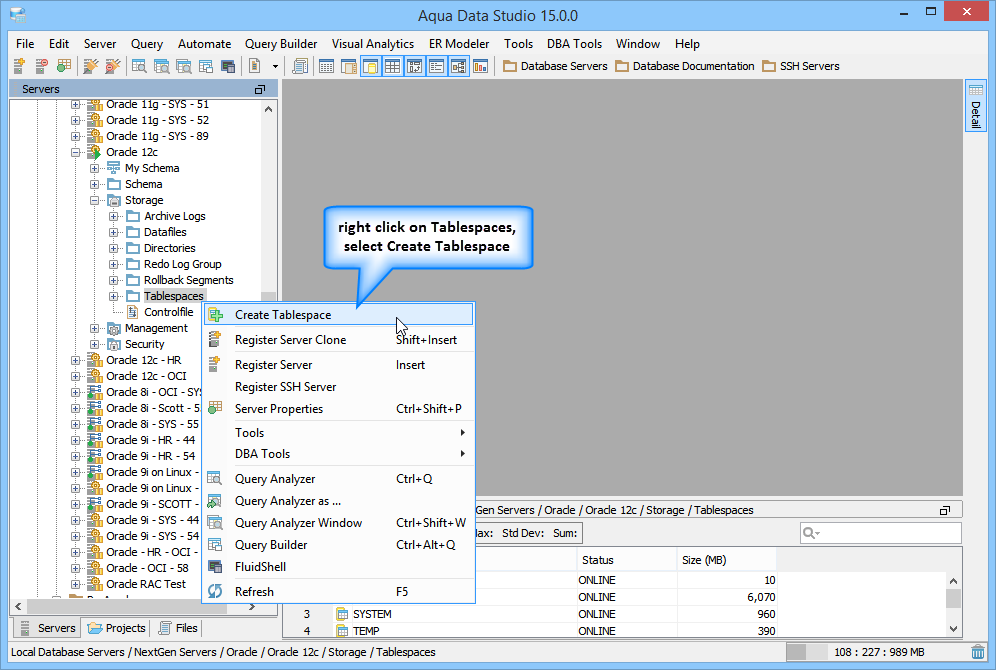Screen dimensions: 996x670
Task: Open the Database Servers folder shortcut
Action: tap(555, 66)
